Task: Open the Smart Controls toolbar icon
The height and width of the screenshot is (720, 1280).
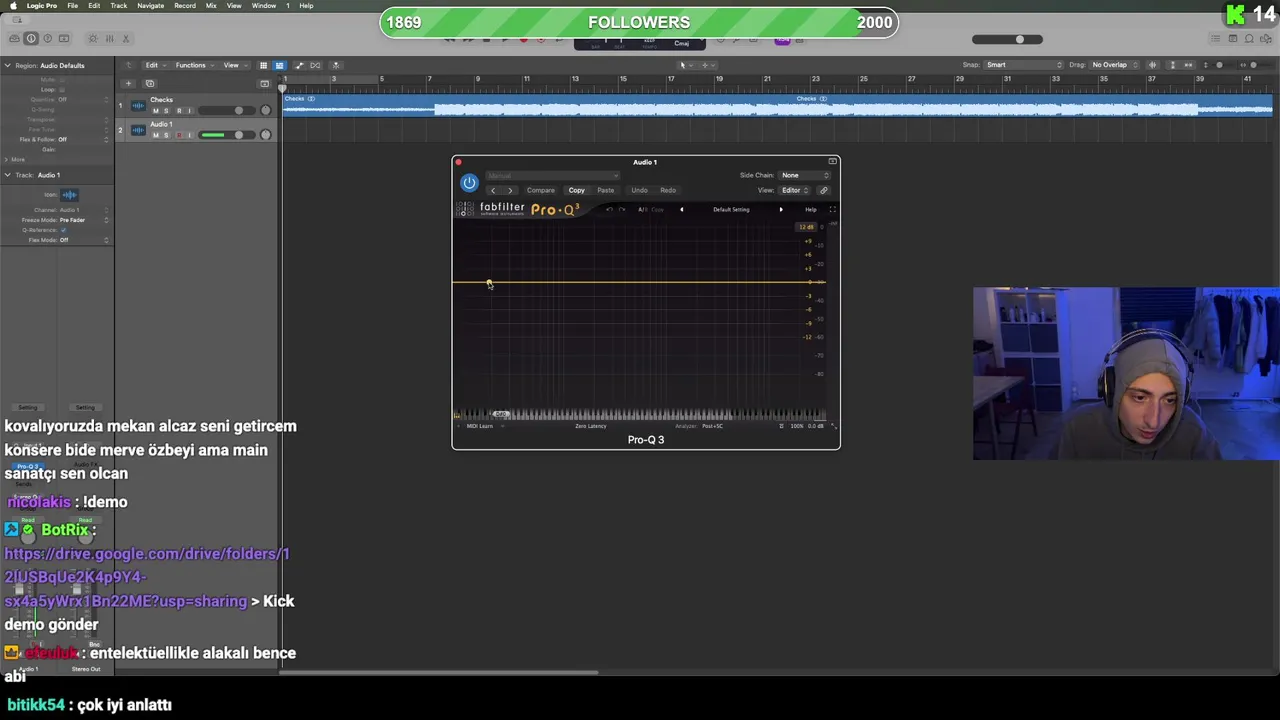Action: click(93, 38)
